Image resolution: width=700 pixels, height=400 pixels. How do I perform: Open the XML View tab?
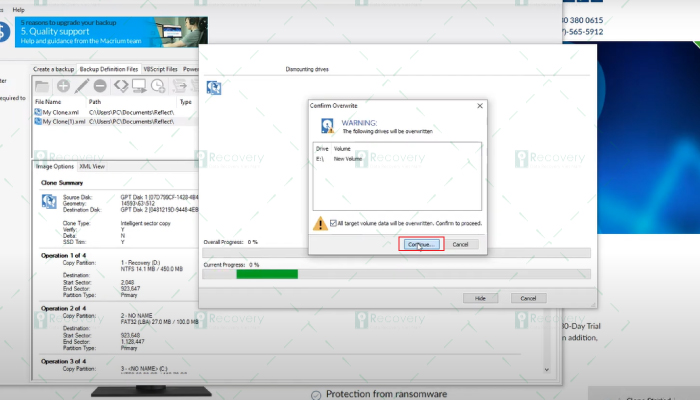(x=92, y=167)
